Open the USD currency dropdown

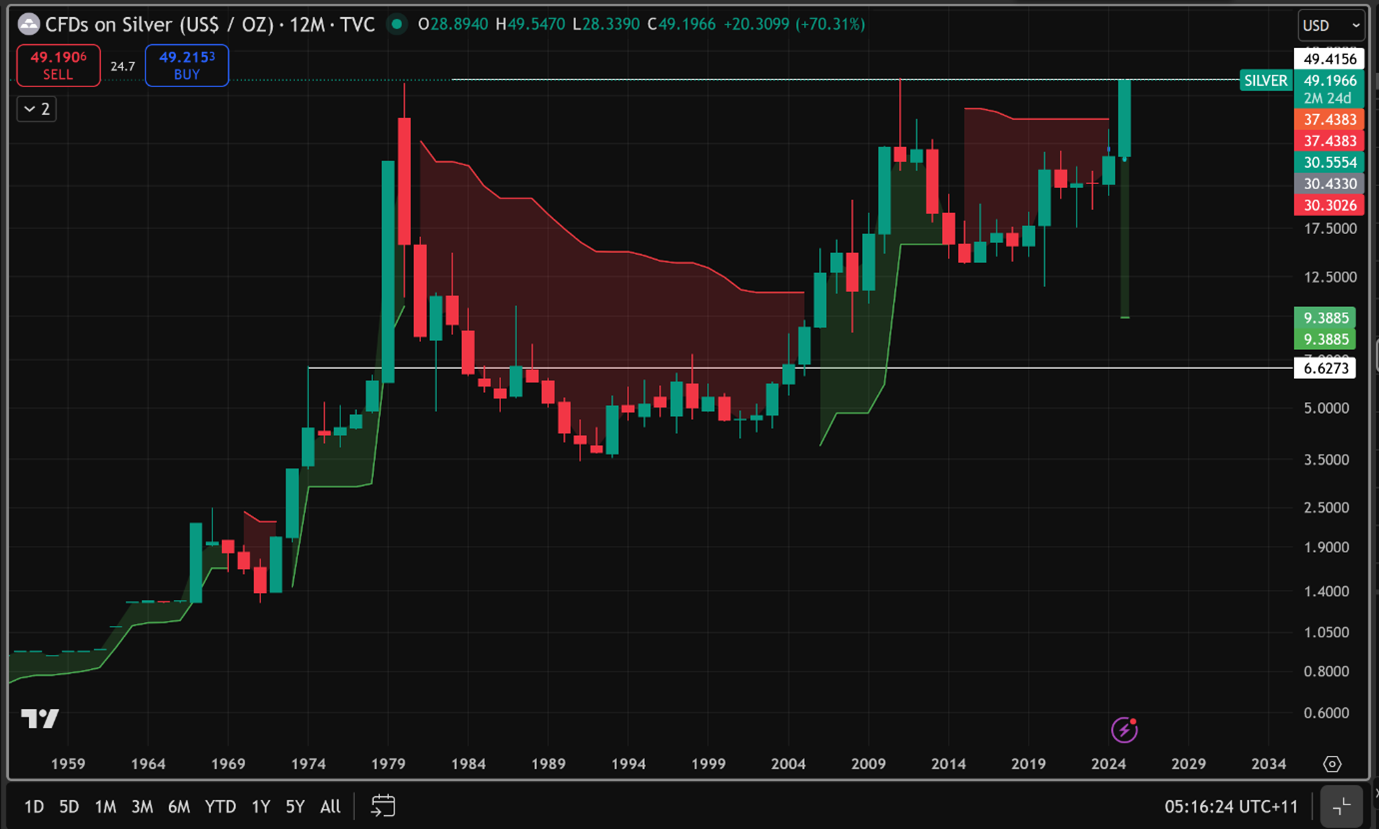[x=1330, y=25]
